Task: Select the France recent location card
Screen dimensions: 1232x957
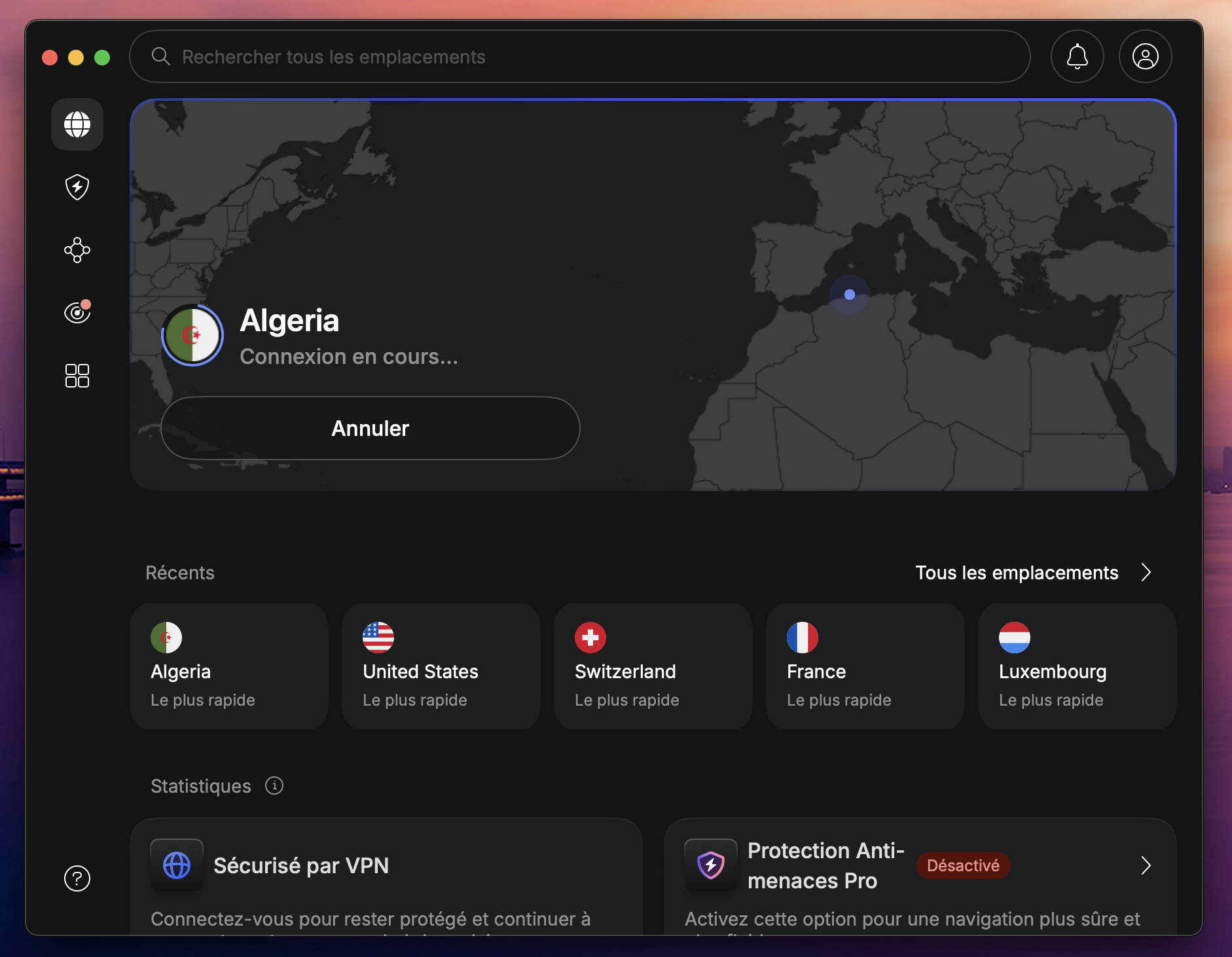Action: coord(865,666)
